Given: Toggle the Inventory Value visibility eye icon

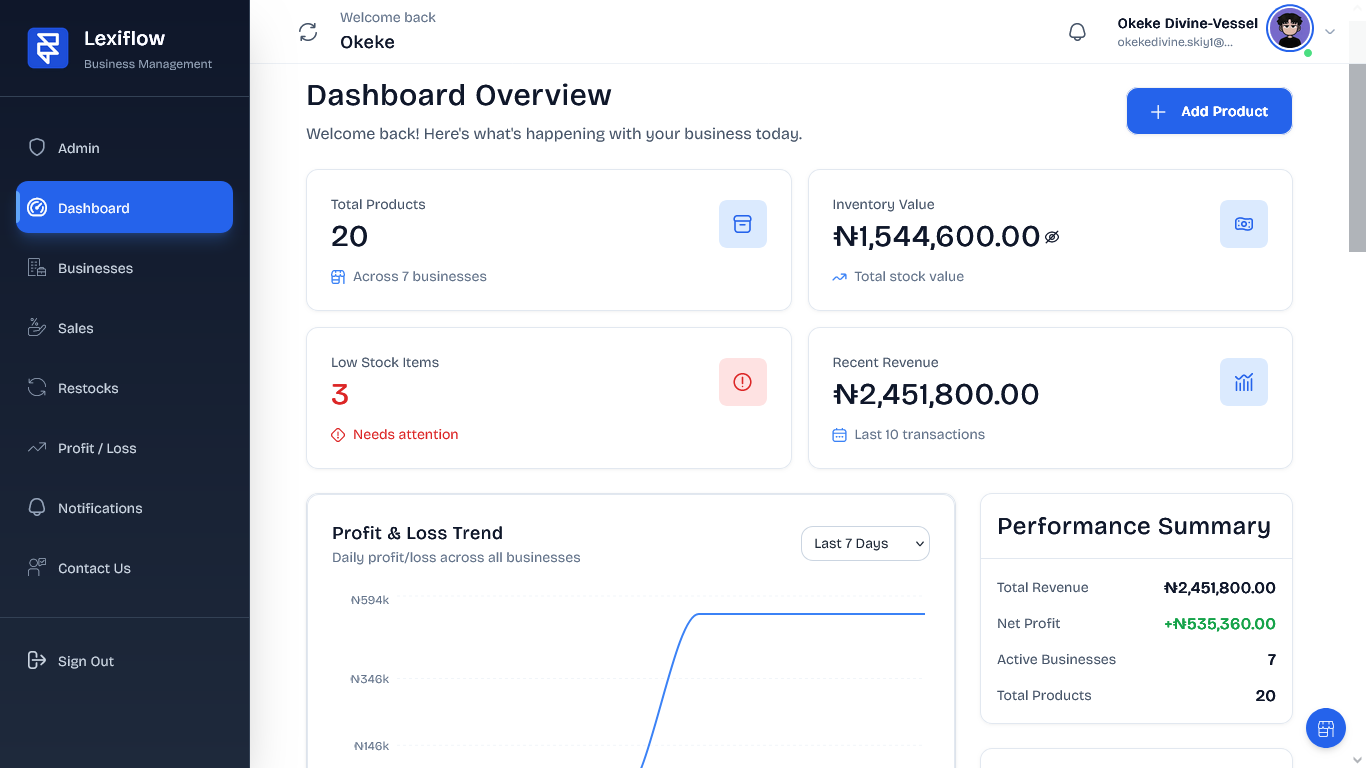Looking at the screenshot, I should point(1052,237).
